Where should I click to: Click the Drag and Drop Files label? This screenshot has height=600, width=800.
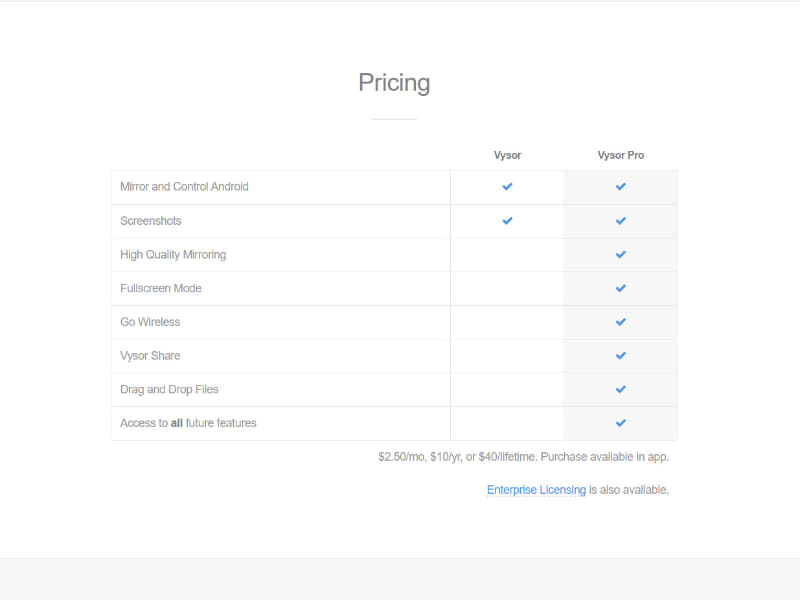(x=169, y=390)
